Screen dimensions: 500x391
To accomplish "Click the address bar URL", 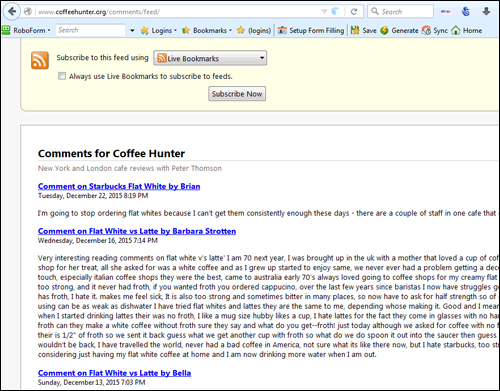I will coord(99,12).
